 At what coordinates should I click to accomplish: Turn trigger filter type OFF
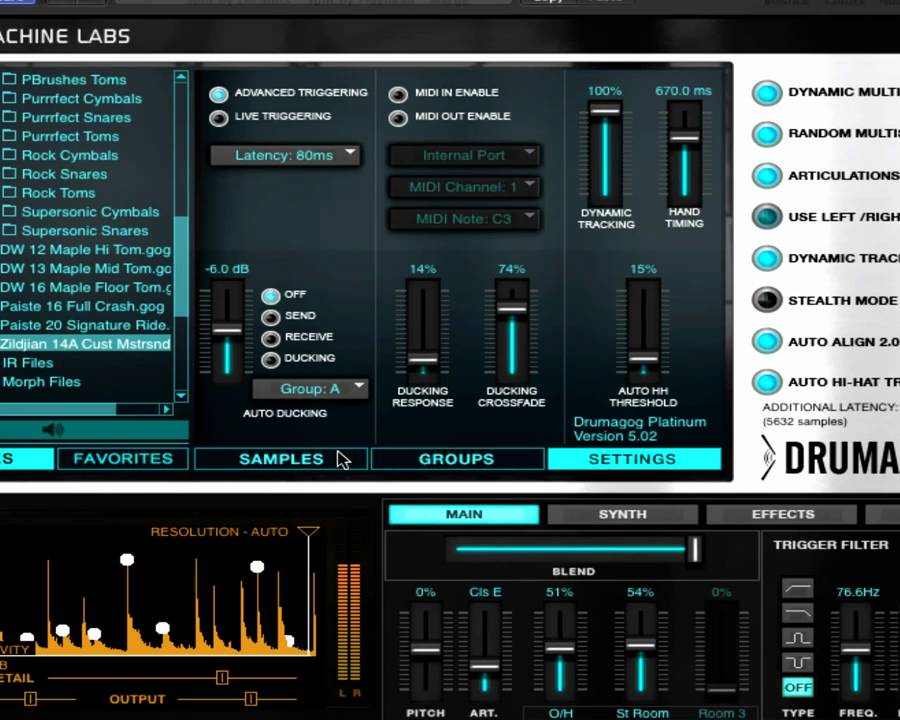(797, 687)
